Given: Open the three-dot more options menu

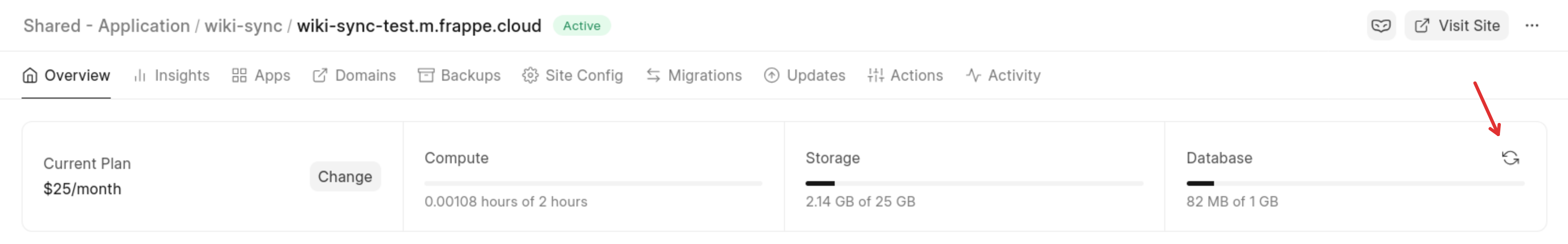Looking at the screenshot, I should pos(1531,26).
